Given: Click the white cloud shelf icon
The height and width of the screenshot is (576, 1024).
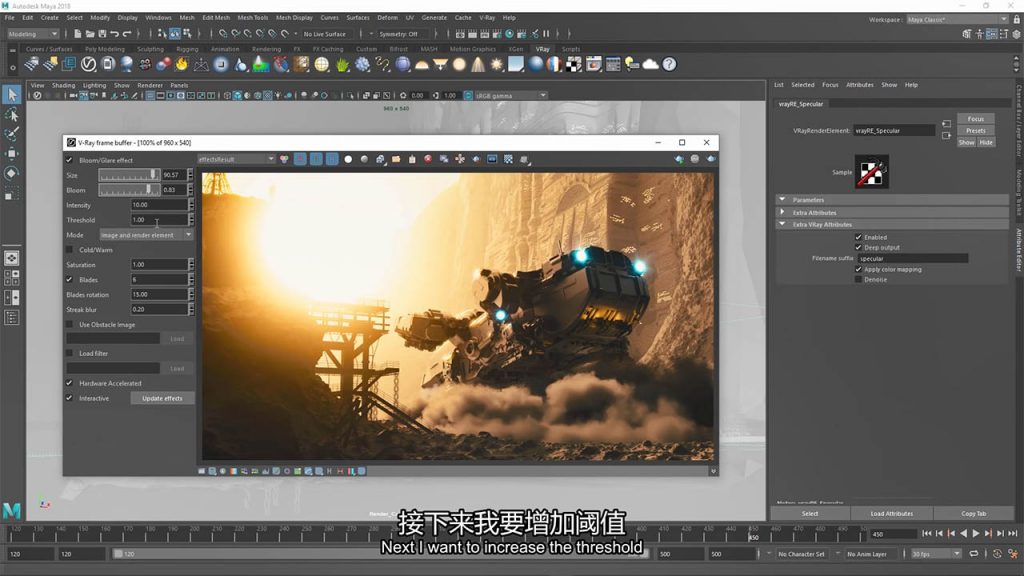Looking at the screenshot, I should [650, 64].
